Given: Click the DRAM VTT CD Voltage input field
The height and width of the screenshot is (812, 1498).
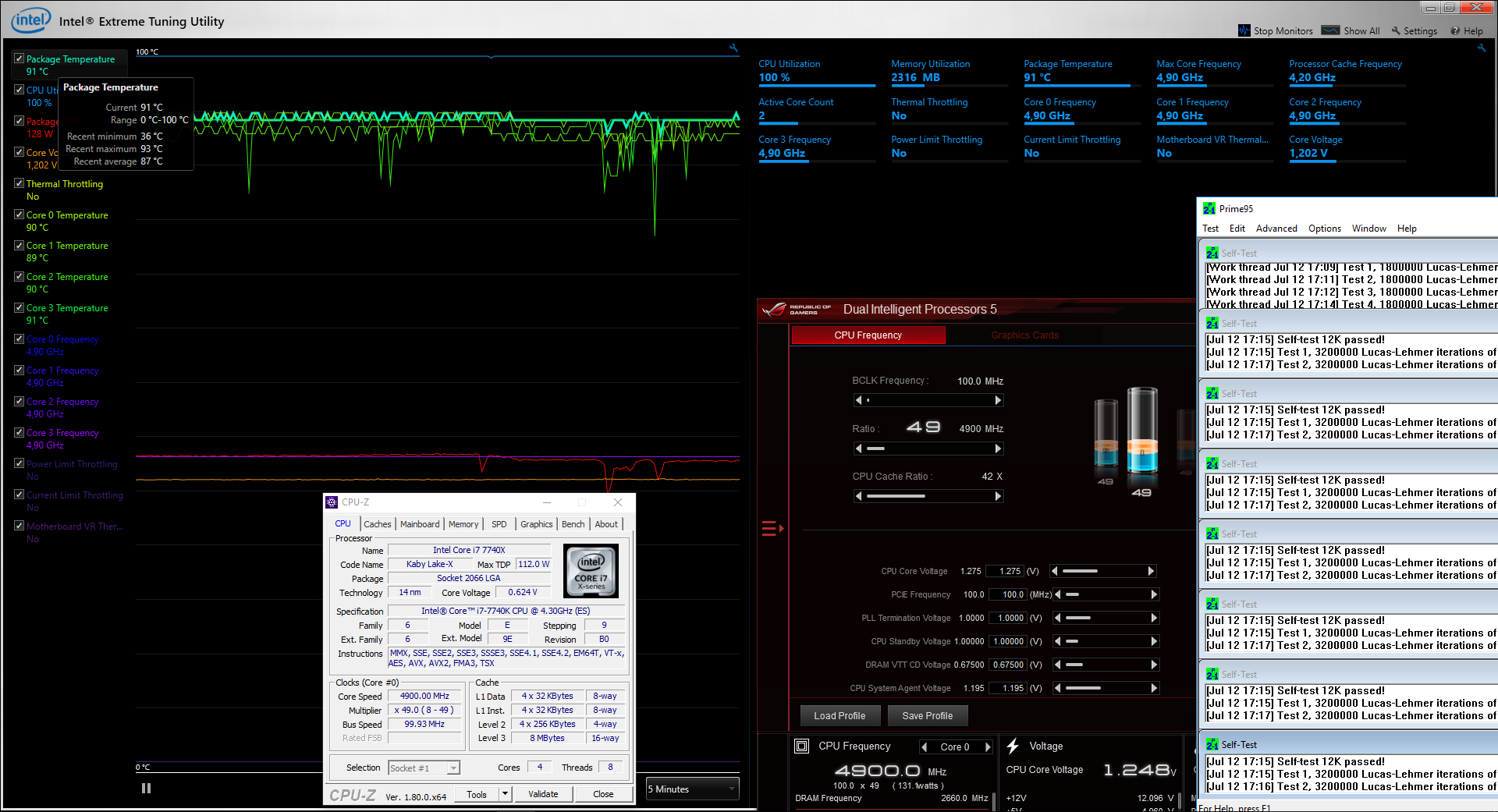Looking at the screenshot, I should pyautogui.click(x=1009, y=665).
